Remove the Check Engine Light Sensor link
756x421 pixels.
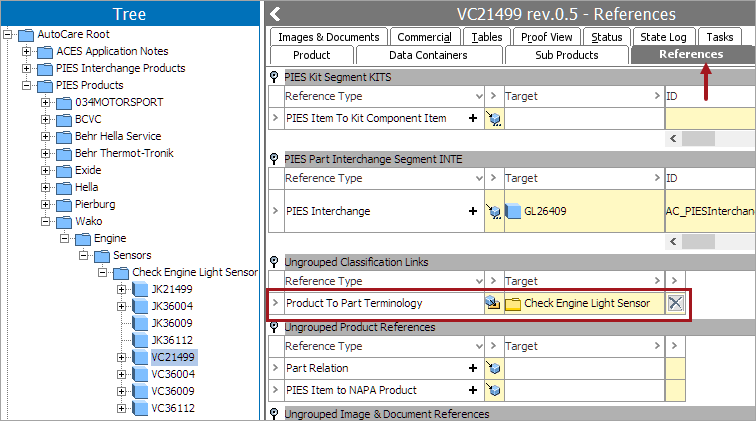click(x=676, y=304)
